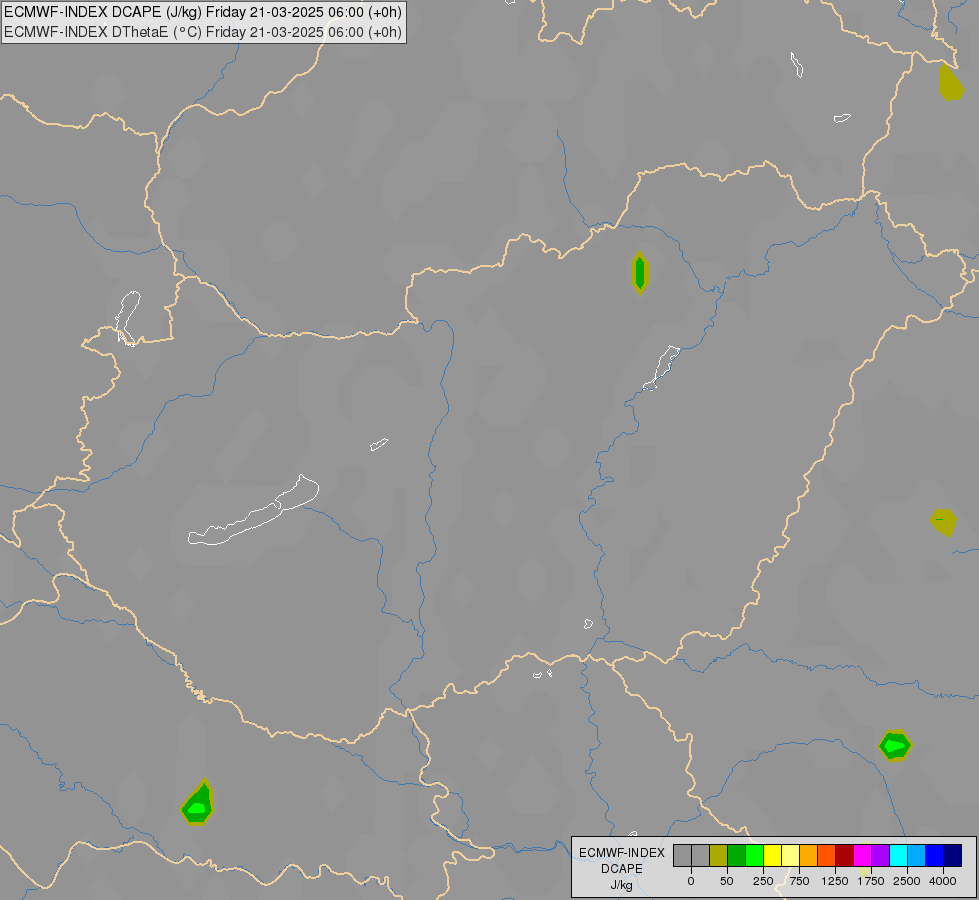Choose the light blue legend swatch
The width and height of the screenshot is (979, 900).
(x=917, y=856)
